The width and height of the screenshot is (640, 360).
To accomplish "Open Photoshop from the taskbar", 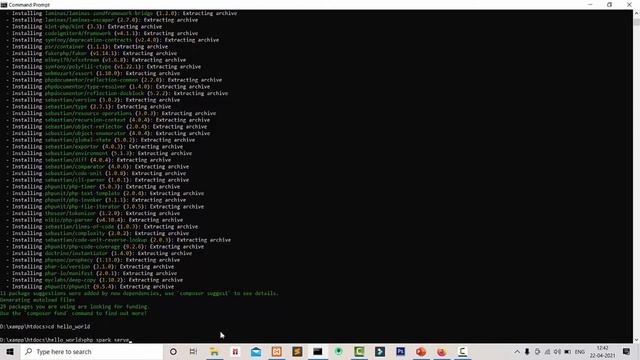I will (400, 351).
